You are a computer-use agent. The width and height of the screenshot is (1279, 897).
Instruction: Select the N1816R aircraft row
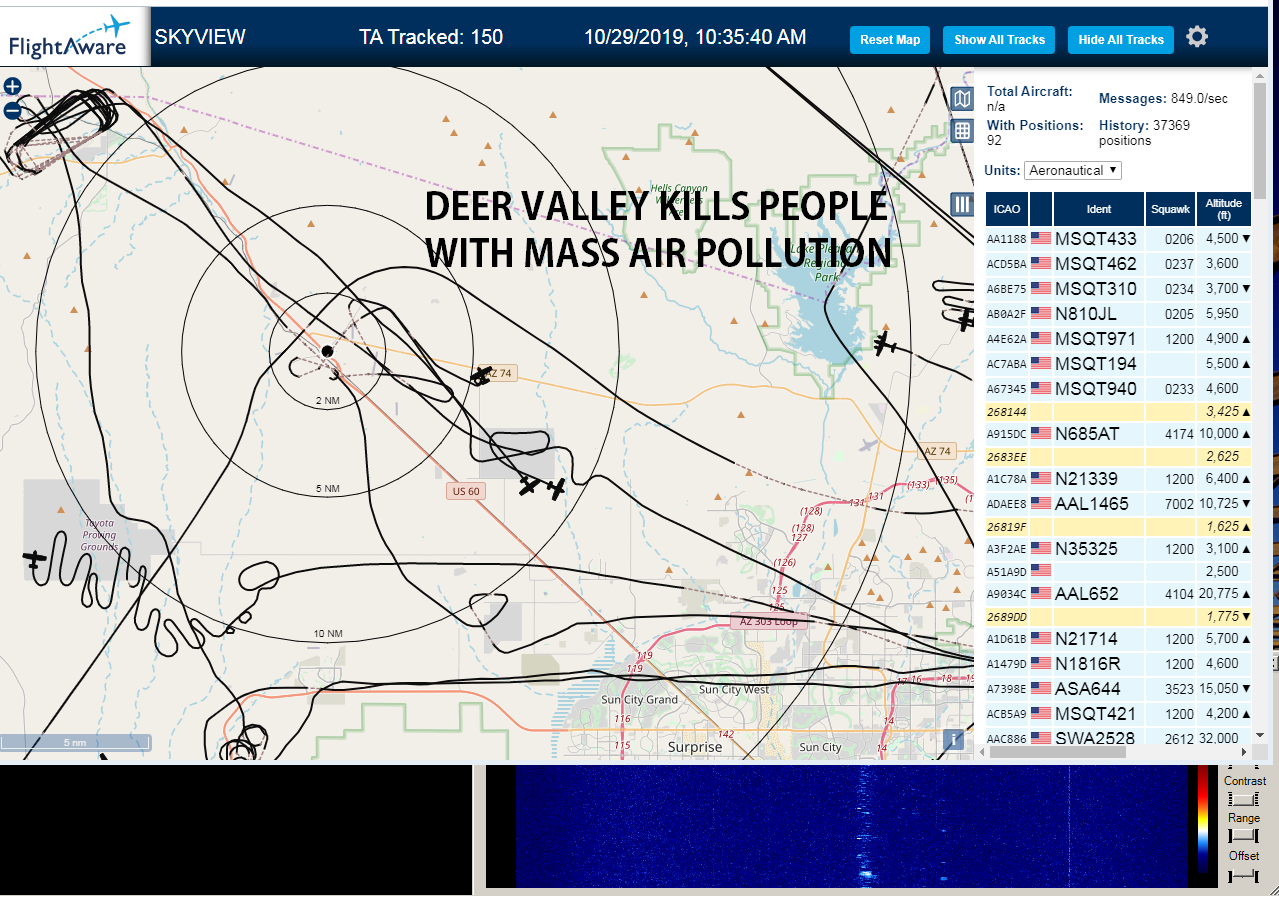coord(1119,664)
